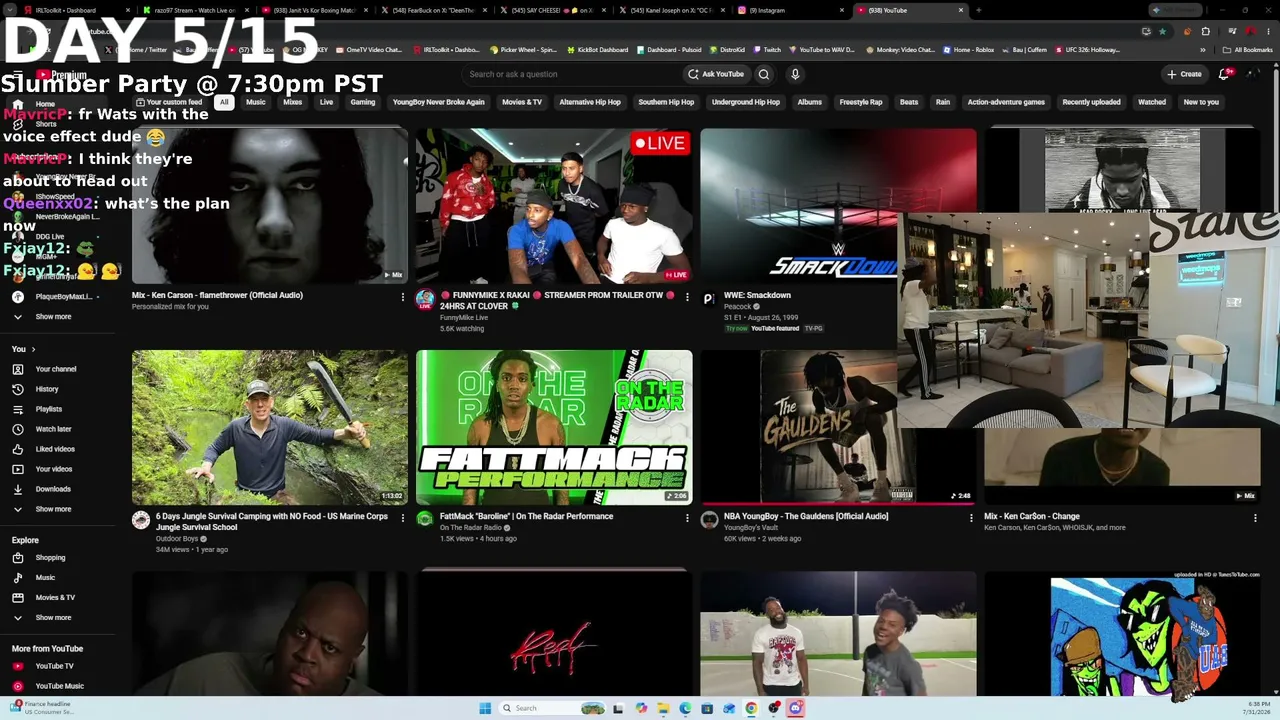Open more options for Jungle Survival video
1280x720 pixels.
[403, 518]
